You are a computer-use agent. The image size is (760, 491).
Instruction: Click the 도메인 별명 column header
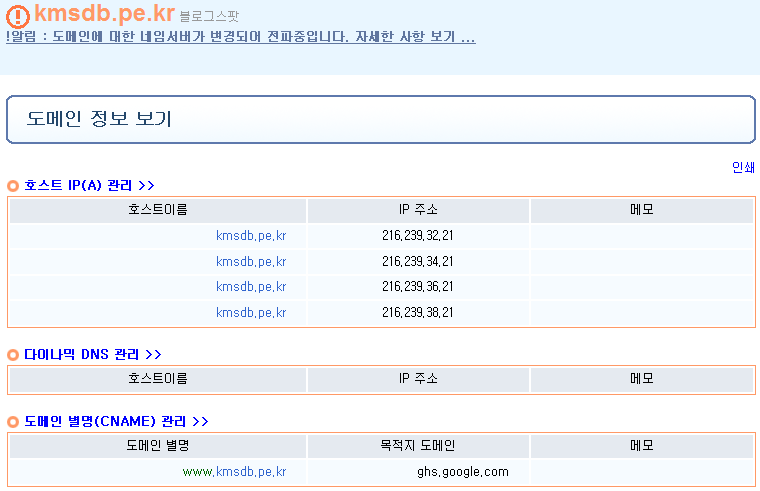pos(158,445)
